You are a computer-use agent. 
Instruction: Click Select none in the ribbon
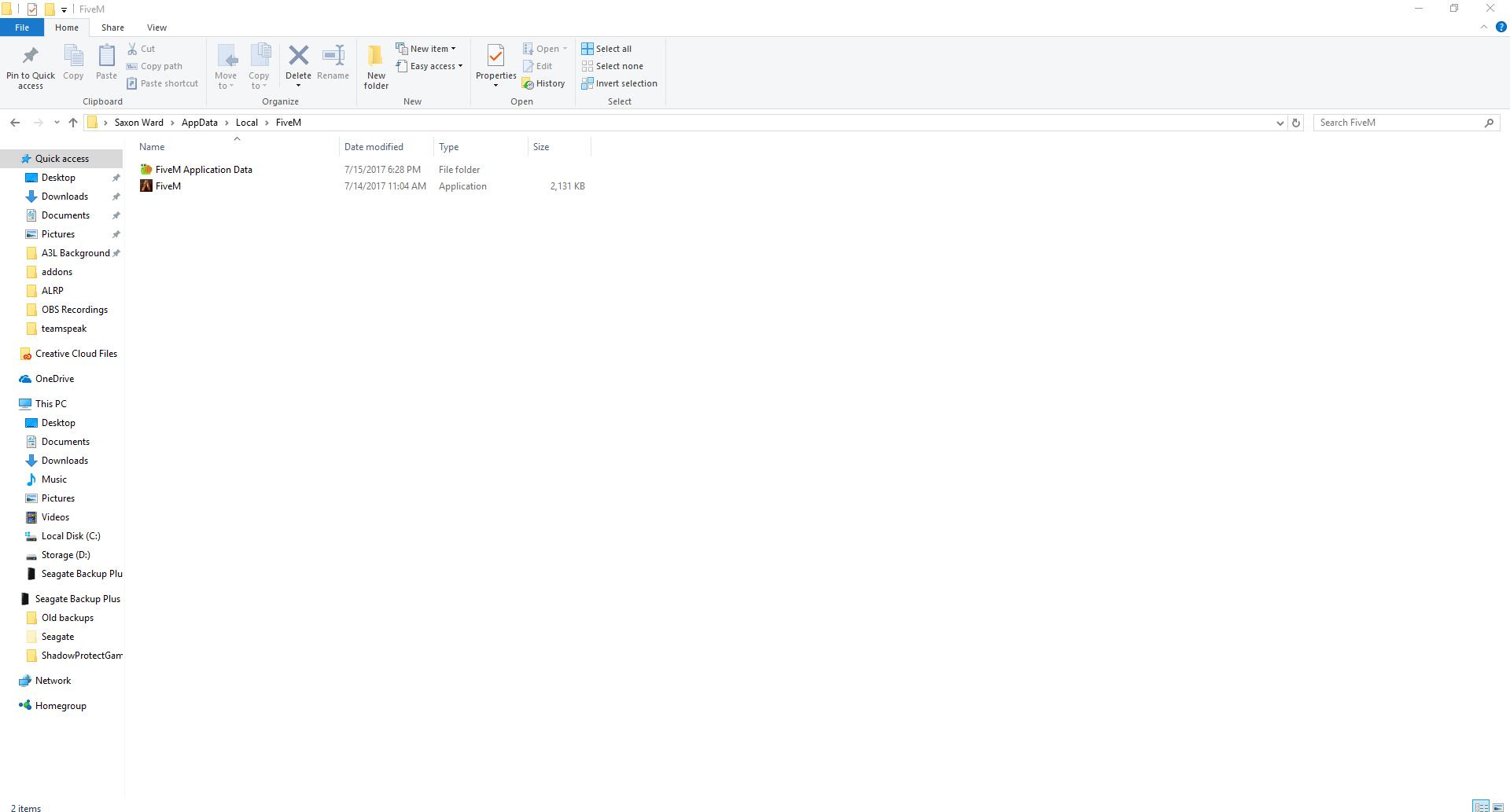[613, 66]
